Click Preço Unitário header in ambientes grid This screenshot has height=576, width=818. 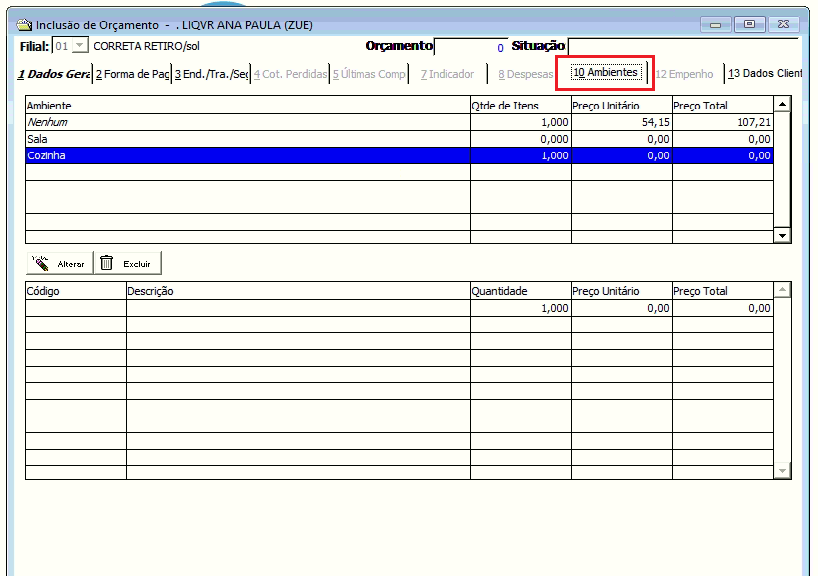tap(622, 105)
